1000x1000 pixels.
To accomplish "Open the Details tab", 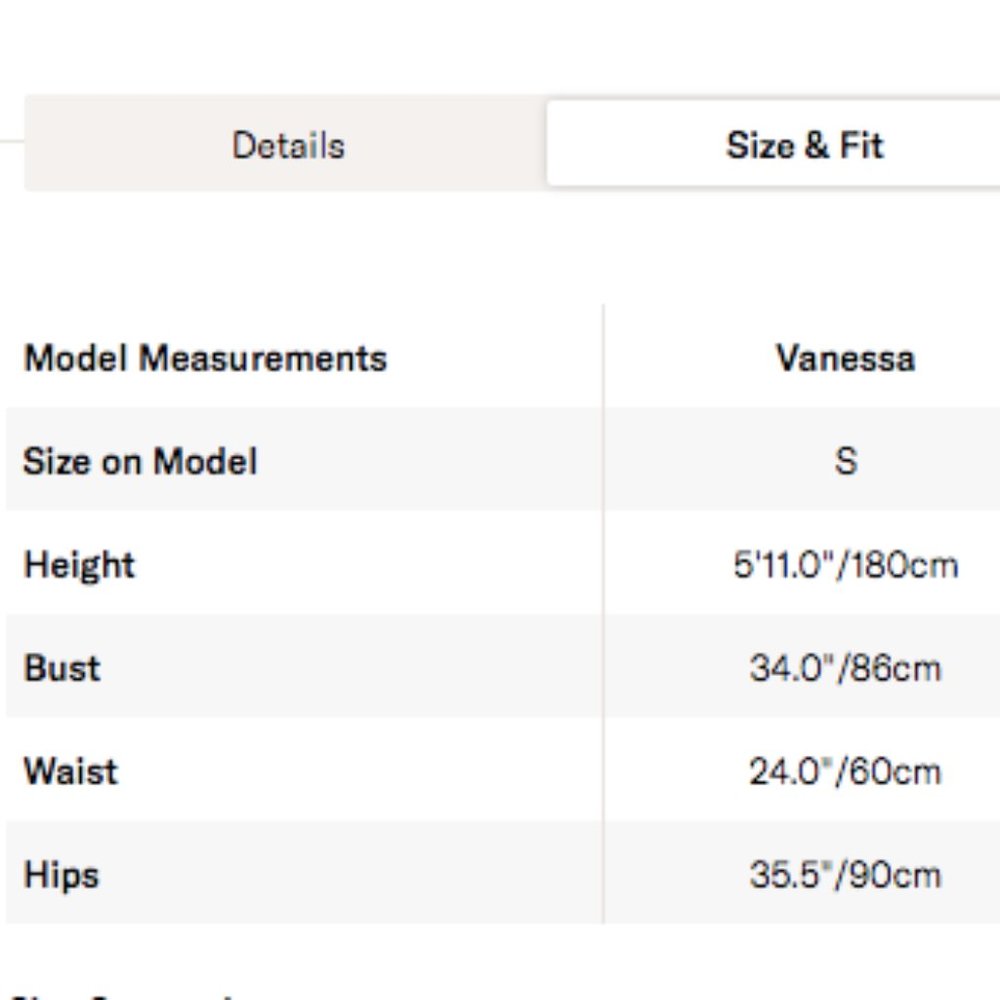I will coord(288,145).
